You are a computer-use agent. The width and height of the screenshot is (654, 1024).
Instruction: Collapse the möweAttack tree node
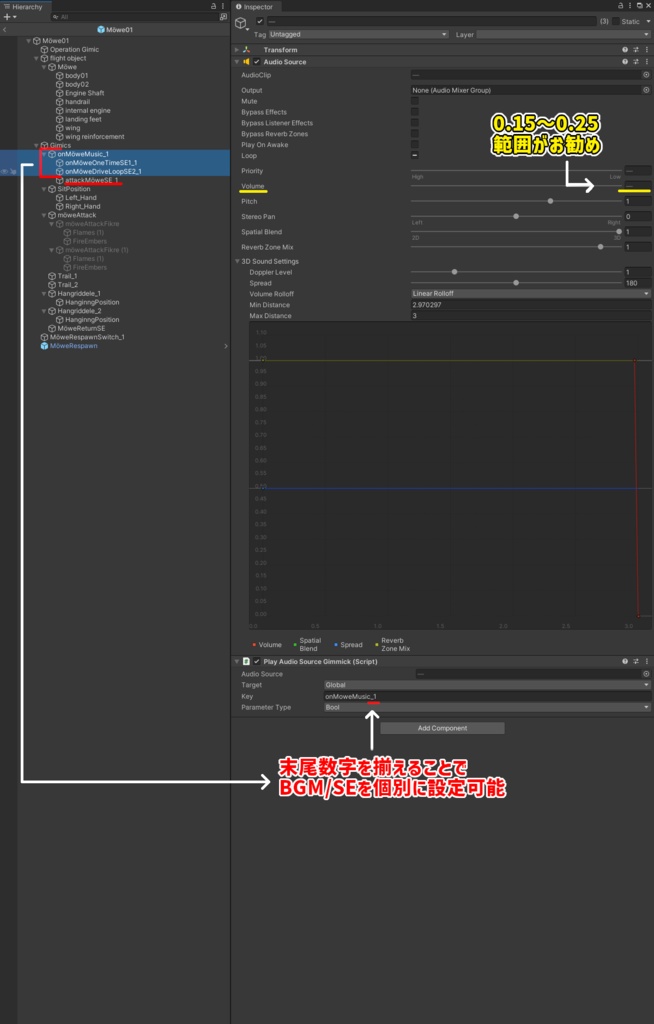pyautogui.click(x=44, y=216)
